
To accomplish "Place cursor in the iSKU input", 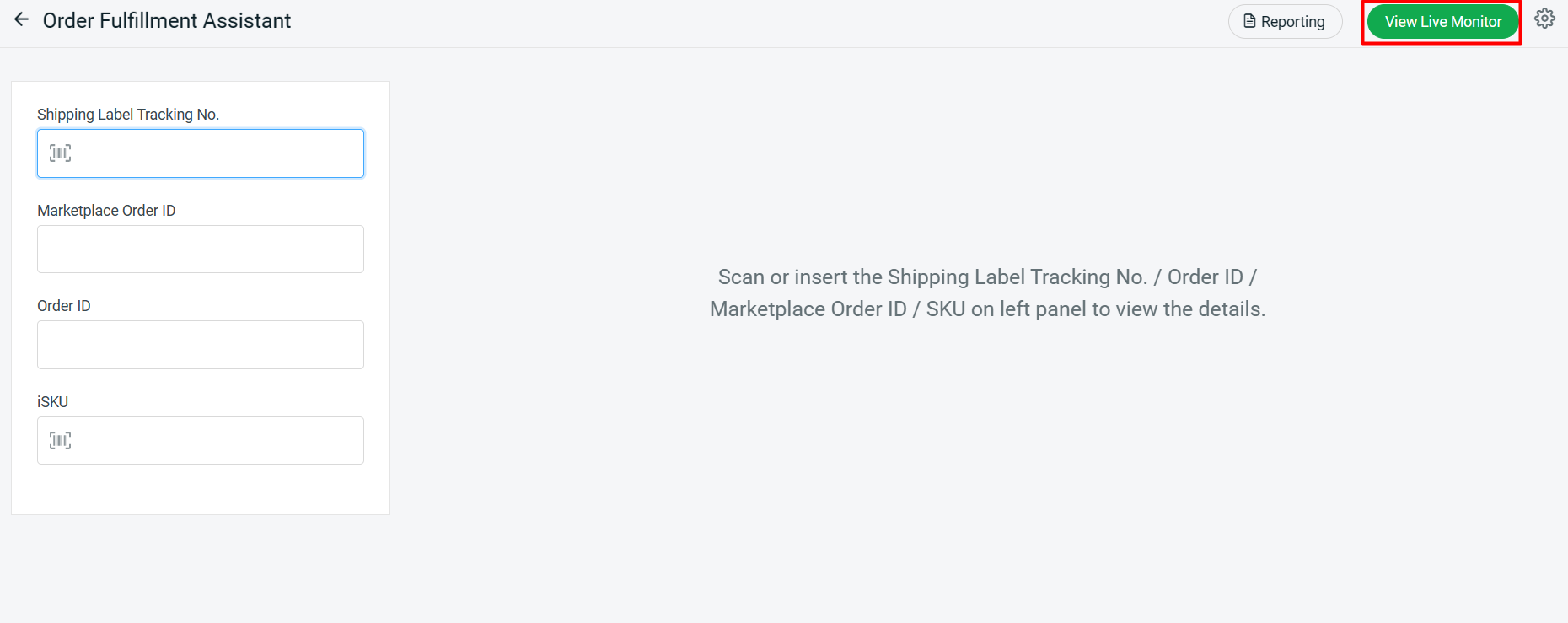I will tap(215, 441).
